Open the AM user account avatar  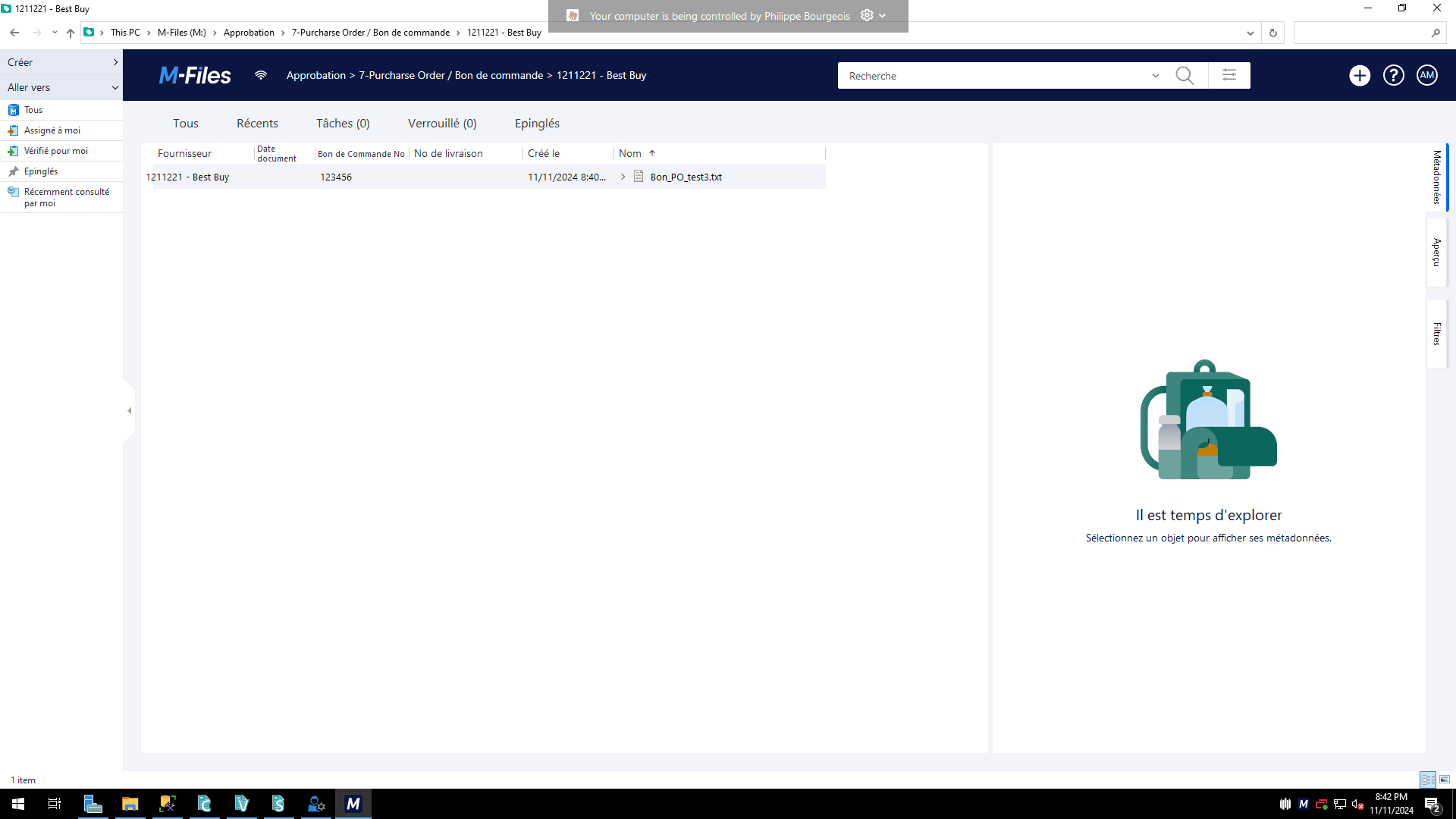click(x=1427, y=75)
